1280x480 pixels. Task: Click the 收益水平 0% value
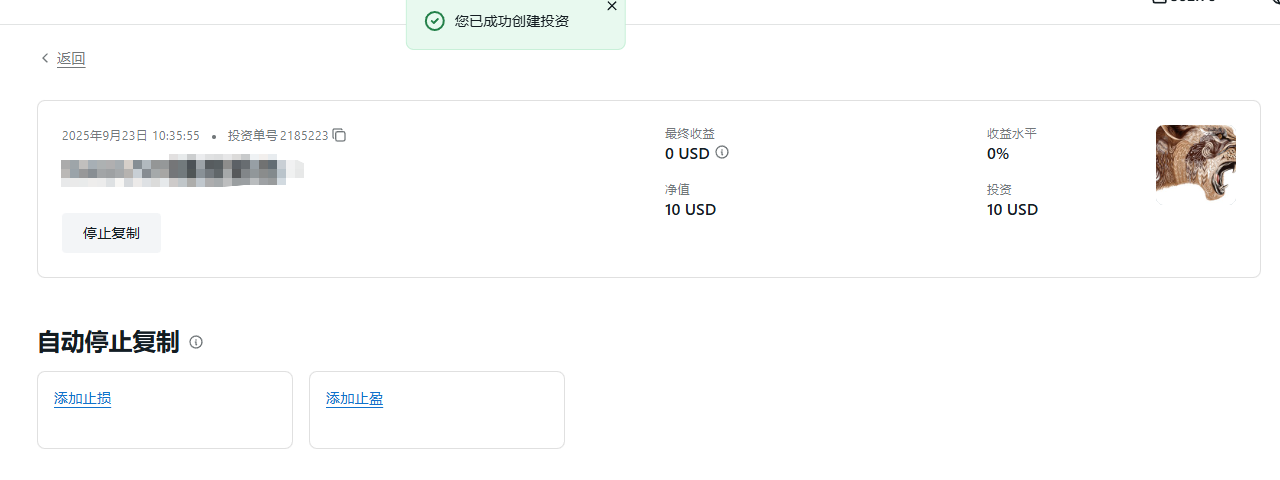point(997,154)
